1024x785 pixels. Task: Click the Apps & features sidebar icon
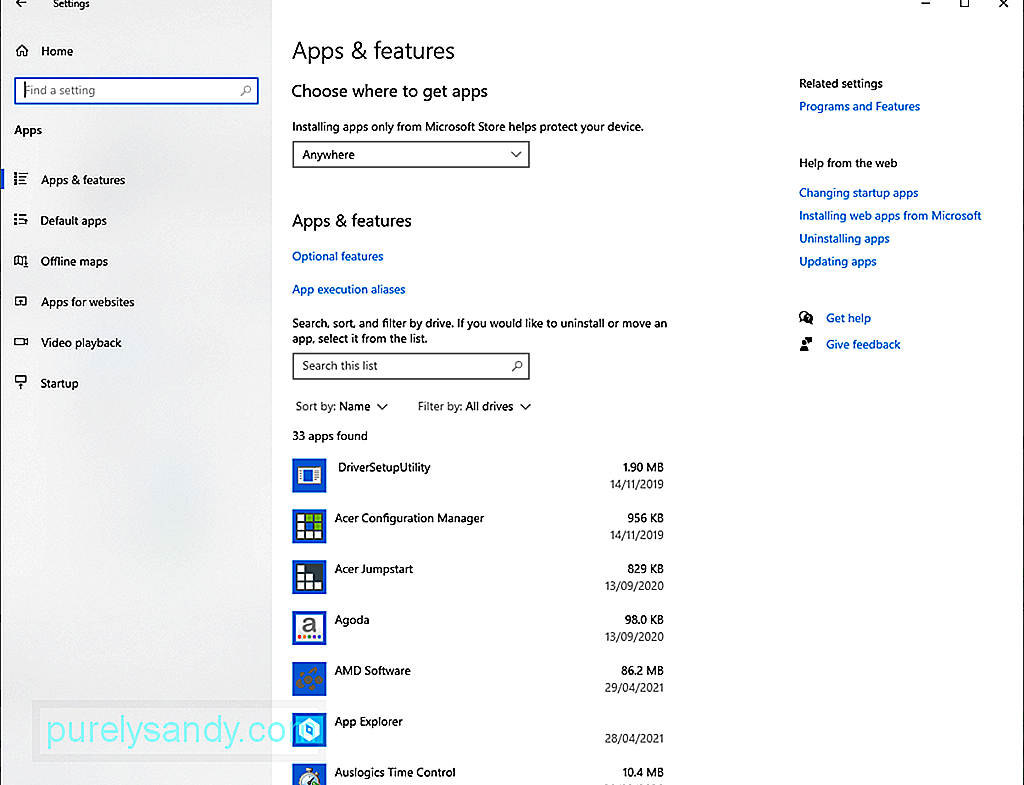point(21,179)
